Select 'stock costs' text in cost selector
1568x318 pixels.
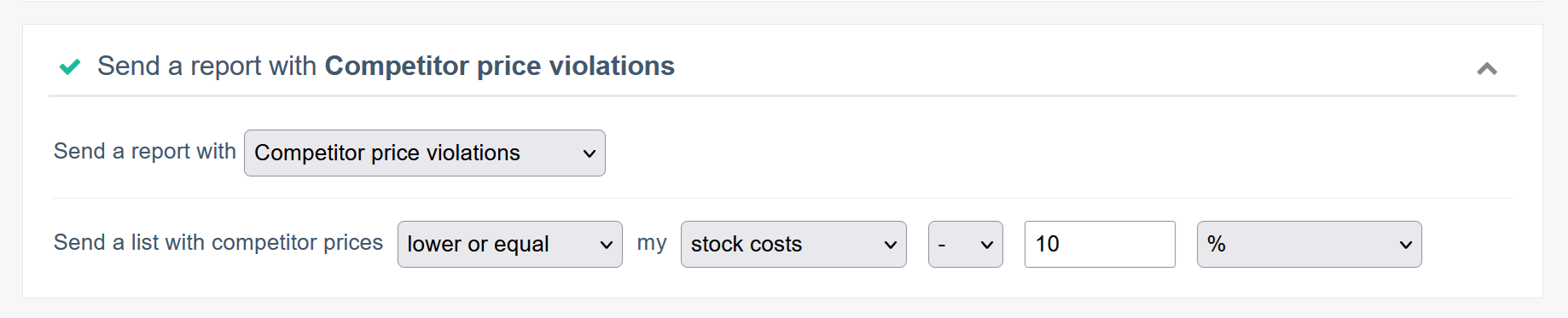tap(746, 244)
